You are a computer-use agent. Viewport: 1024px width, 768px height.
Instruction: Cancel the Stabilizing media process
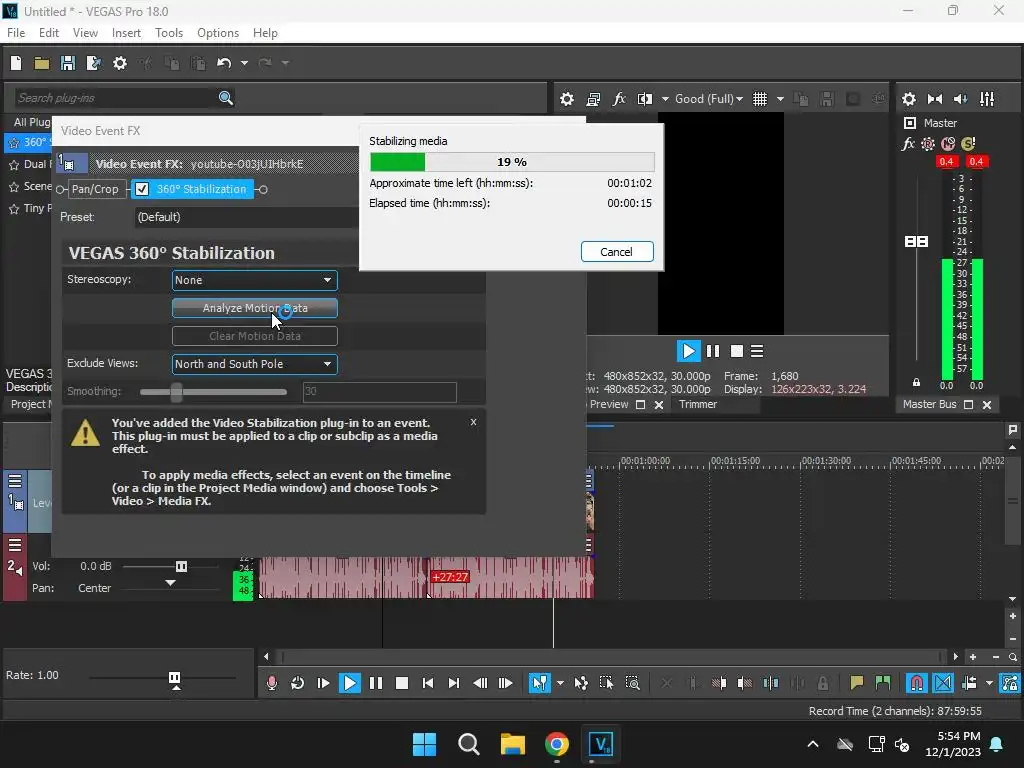(617, 251)
